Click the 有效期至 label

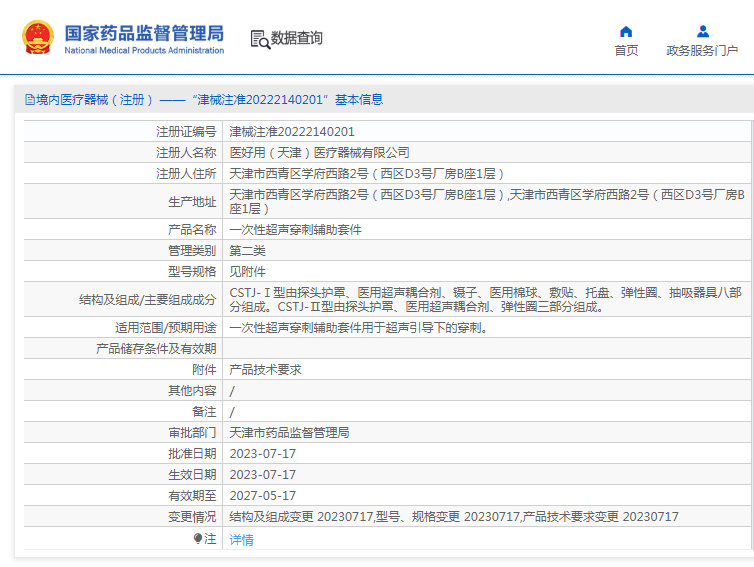[192, 496]
